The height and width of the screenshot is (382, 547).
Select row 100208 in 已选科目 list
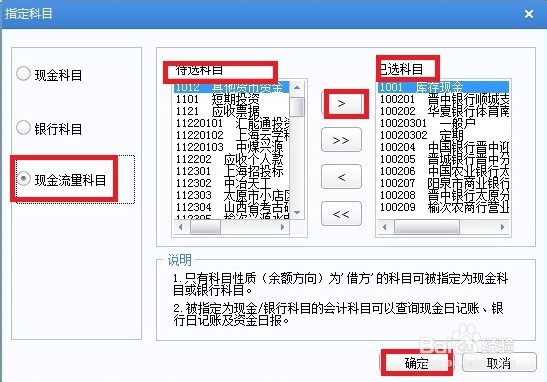click(x=443, y=195)
